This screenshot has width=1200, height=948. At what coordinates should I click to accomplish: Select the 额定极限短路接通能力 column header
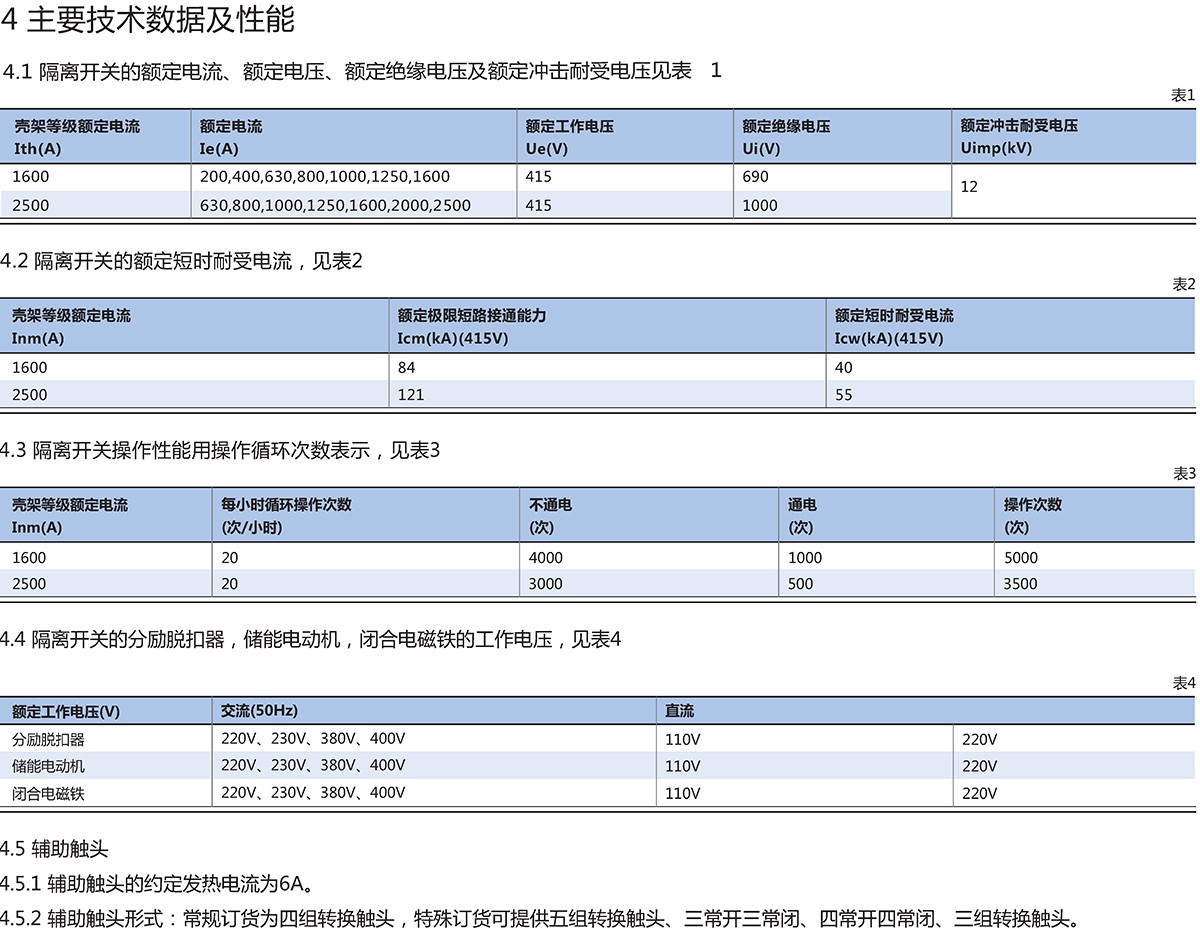coord(471,326)
